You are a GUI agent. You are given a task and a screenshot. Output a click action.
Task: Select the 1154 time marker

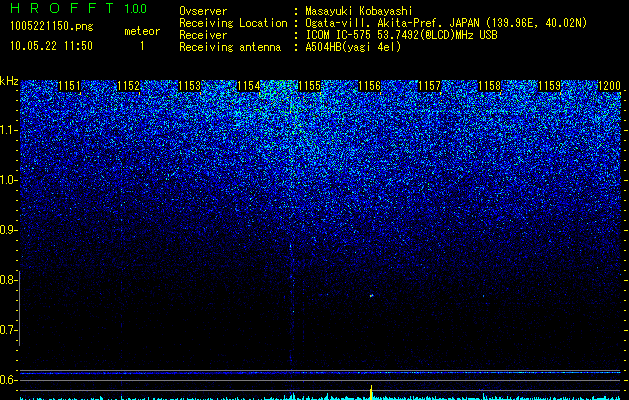coord(249,86)
